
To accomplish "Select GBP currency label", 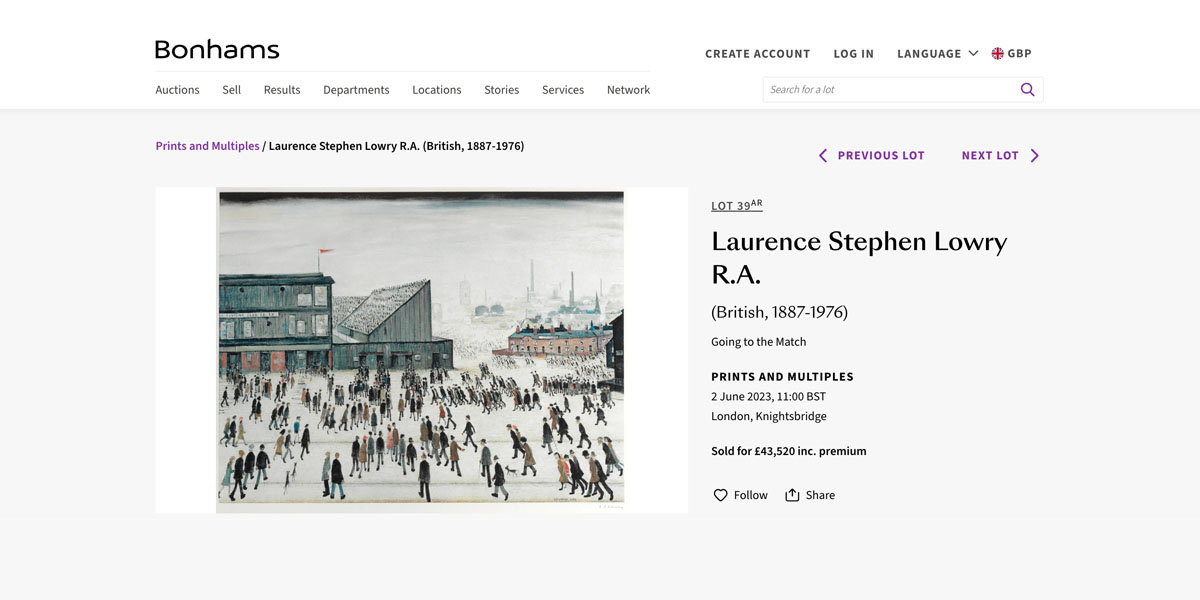I will (1019, 54).
